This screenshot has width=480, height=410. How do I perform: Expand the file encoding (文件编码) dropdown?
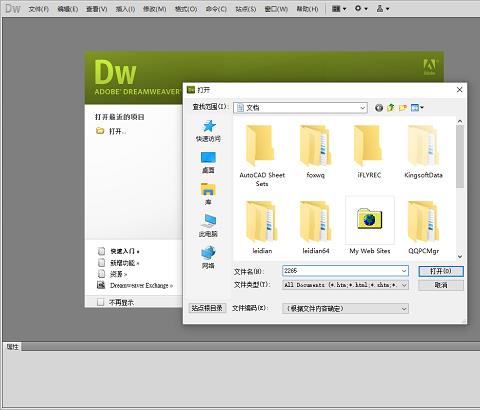click(404, 309)
